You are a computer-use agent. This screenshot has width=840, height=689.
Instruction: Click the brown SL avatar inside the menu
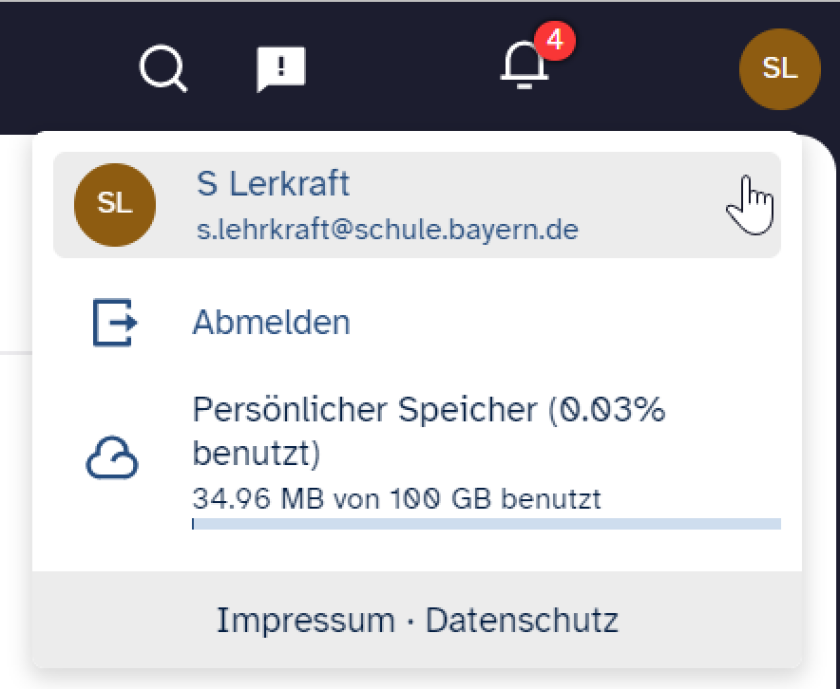[115, 204]
